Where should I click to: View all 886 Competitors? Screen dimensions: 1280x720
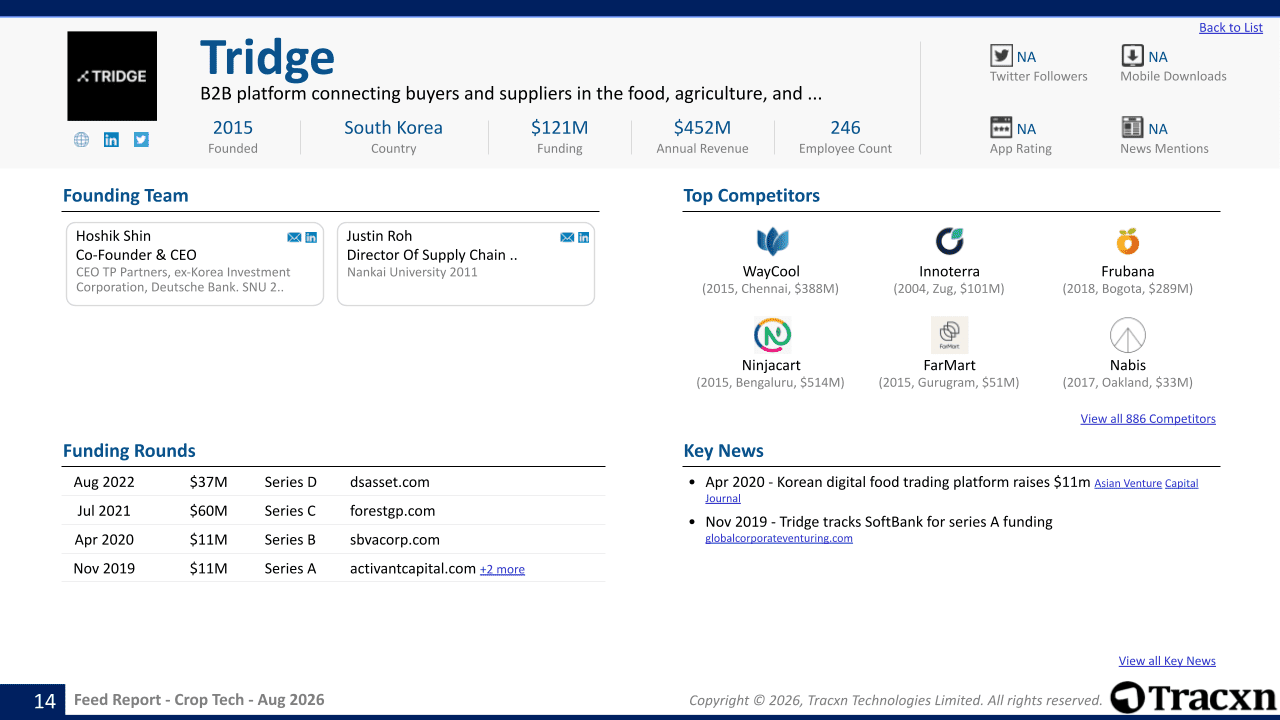pyautogui.click(x=1148, y=419)
